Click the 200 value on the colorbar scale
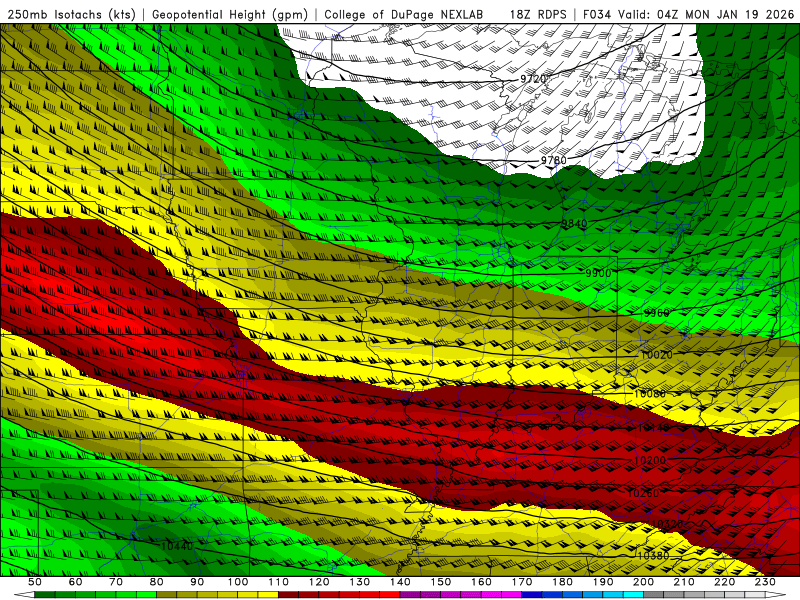 (644, 582)
